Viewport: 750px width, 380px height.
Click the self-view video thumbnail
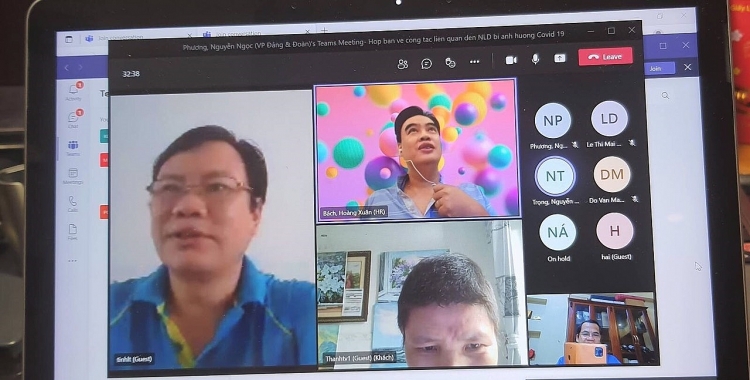coord(592,329)
